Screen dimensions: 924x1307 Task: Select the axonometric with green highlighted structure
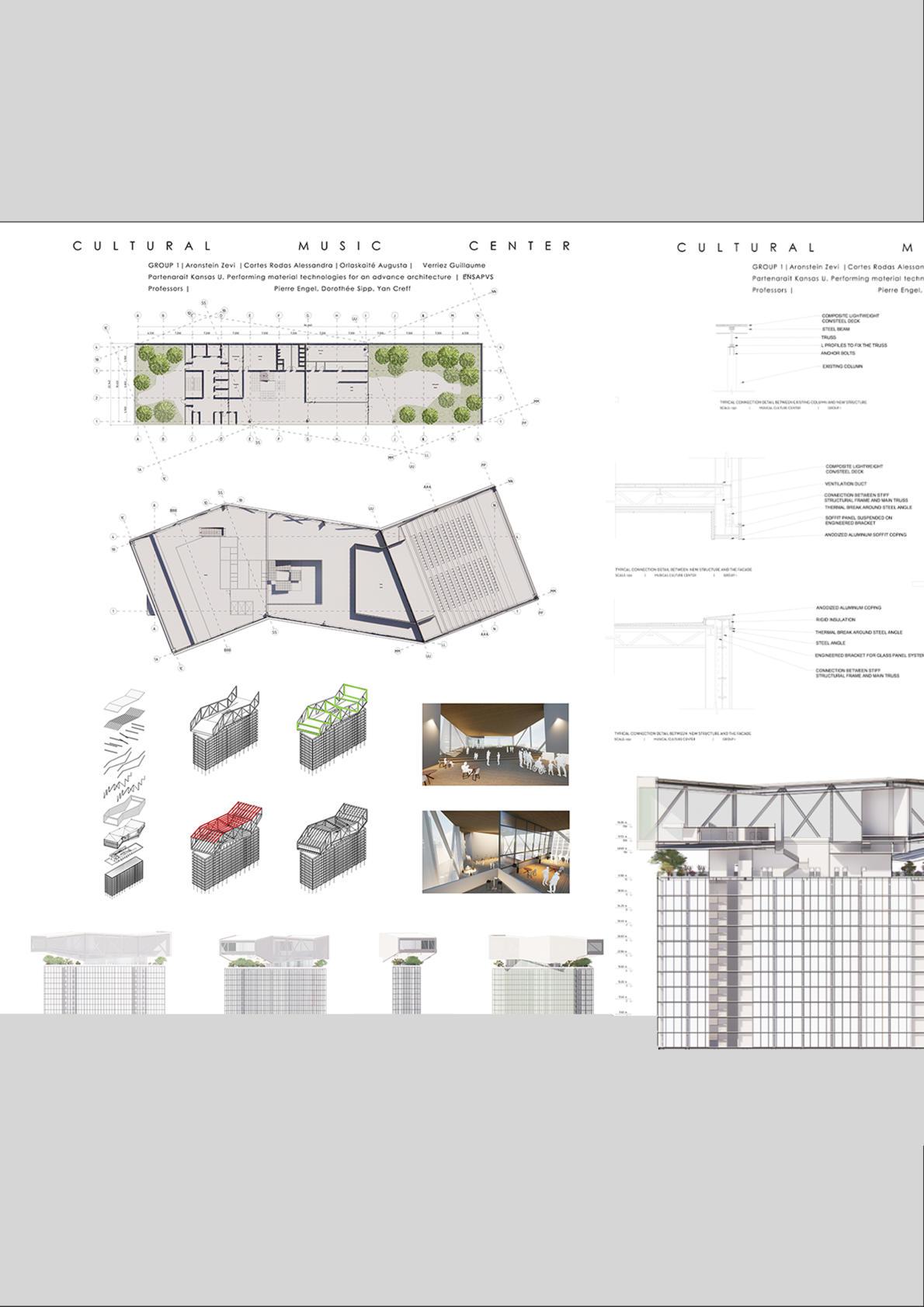point(332,728)
